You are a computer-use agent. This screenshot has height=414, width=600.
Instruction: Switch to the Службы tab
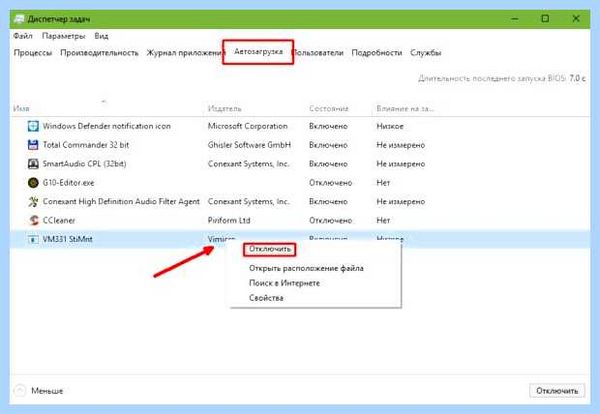point(426,52)
